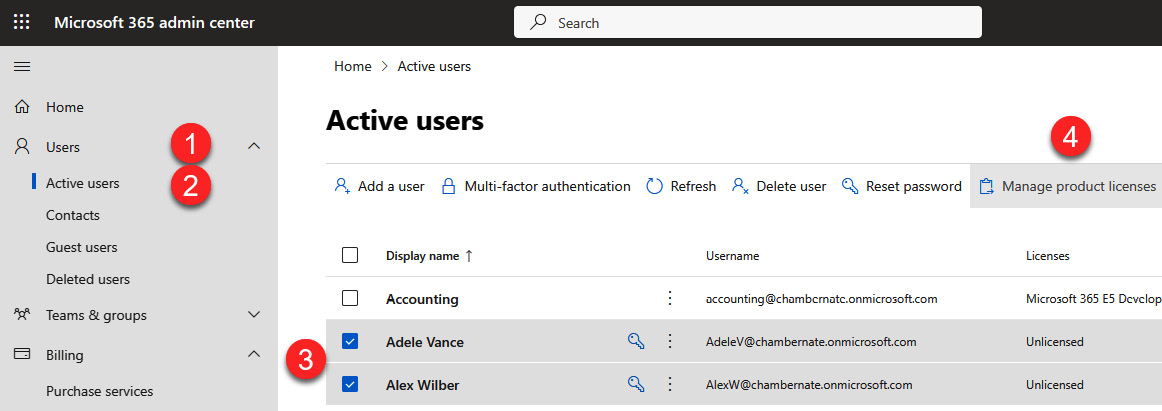Click the Teams & groups people icon
This screenshot has height=411, width=1162.
(x=22, y=315)
